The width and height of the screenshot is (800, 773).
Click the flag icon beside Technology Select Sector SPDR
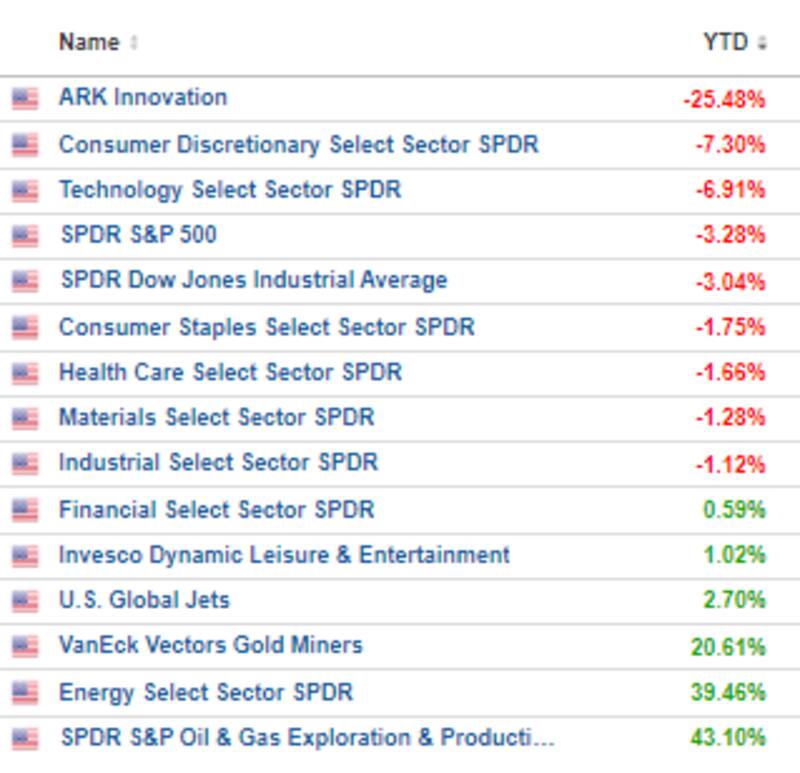point(25,190)
